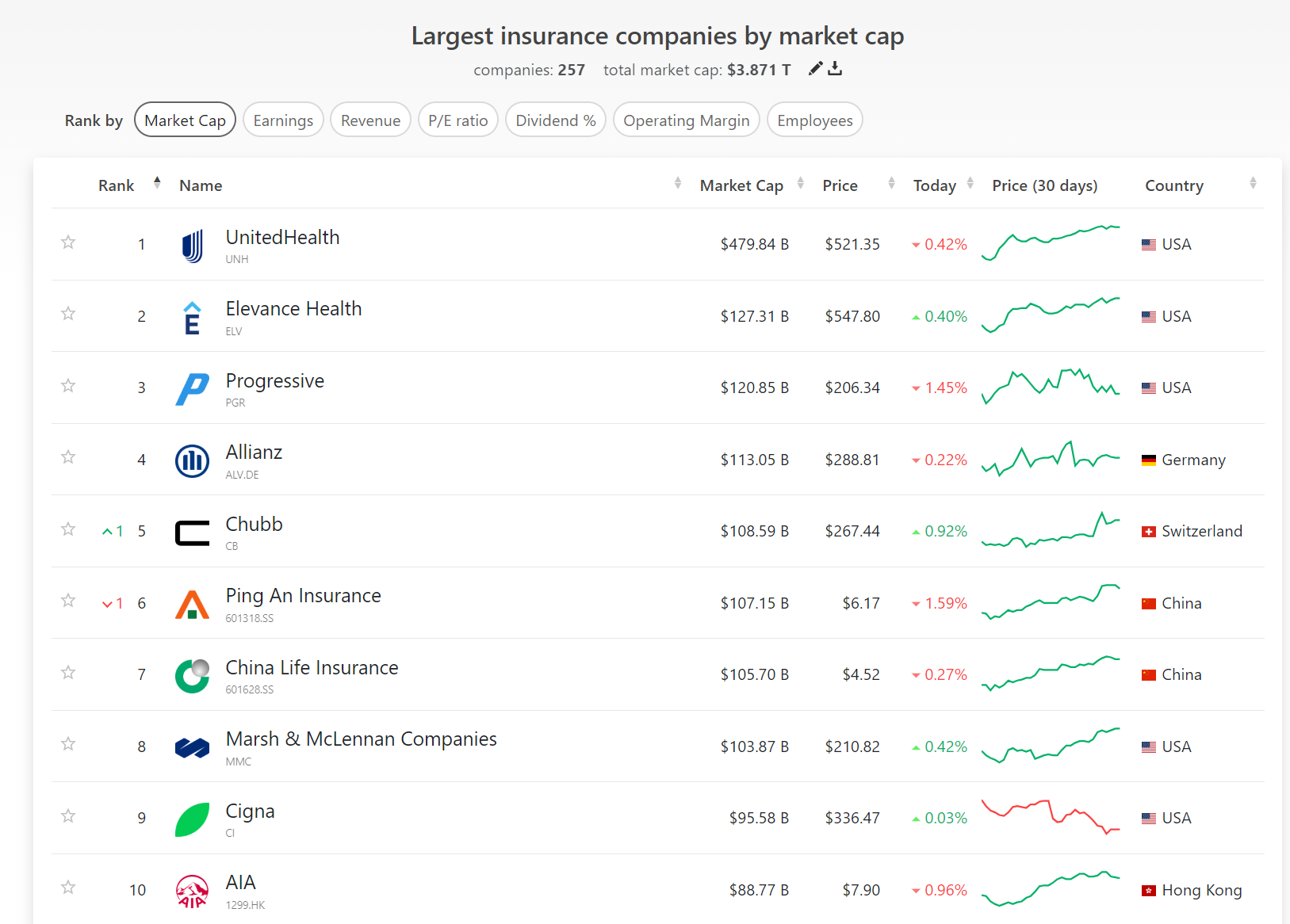Open the AIA company link

pyautogui.click(x=240, y=882)
